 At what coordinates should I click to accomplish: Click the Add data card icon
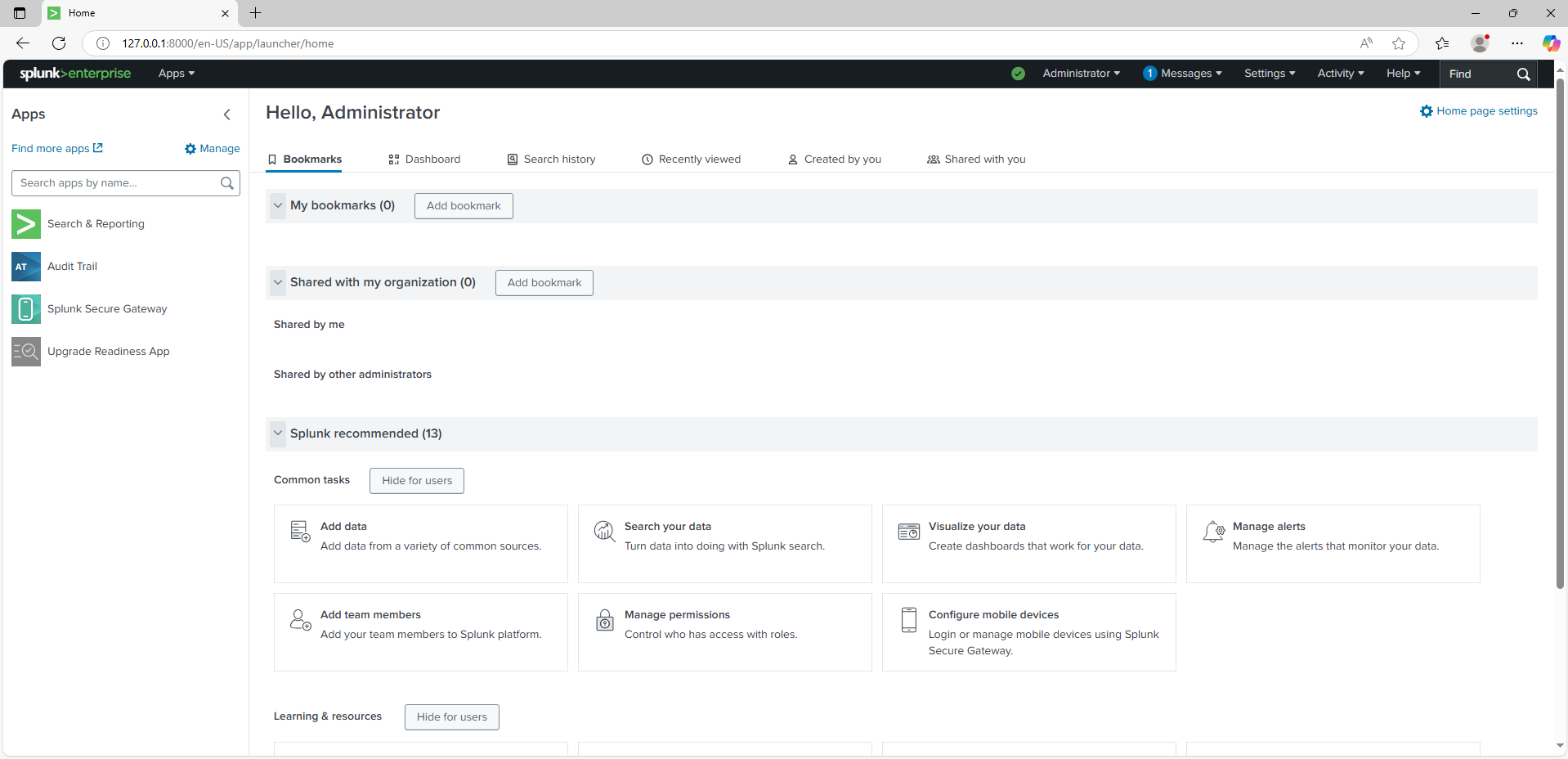point(300,532)
